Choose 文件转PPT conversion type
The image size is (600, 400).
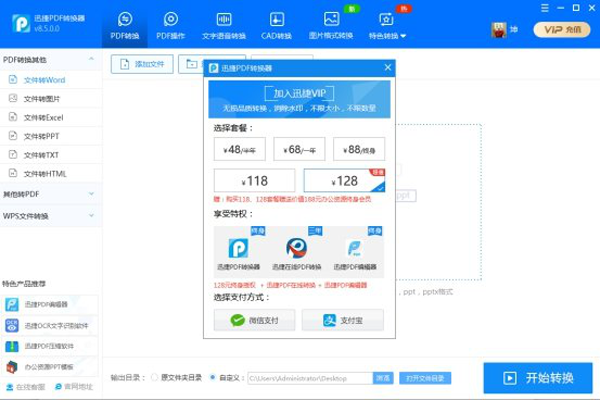click(46, 137)
